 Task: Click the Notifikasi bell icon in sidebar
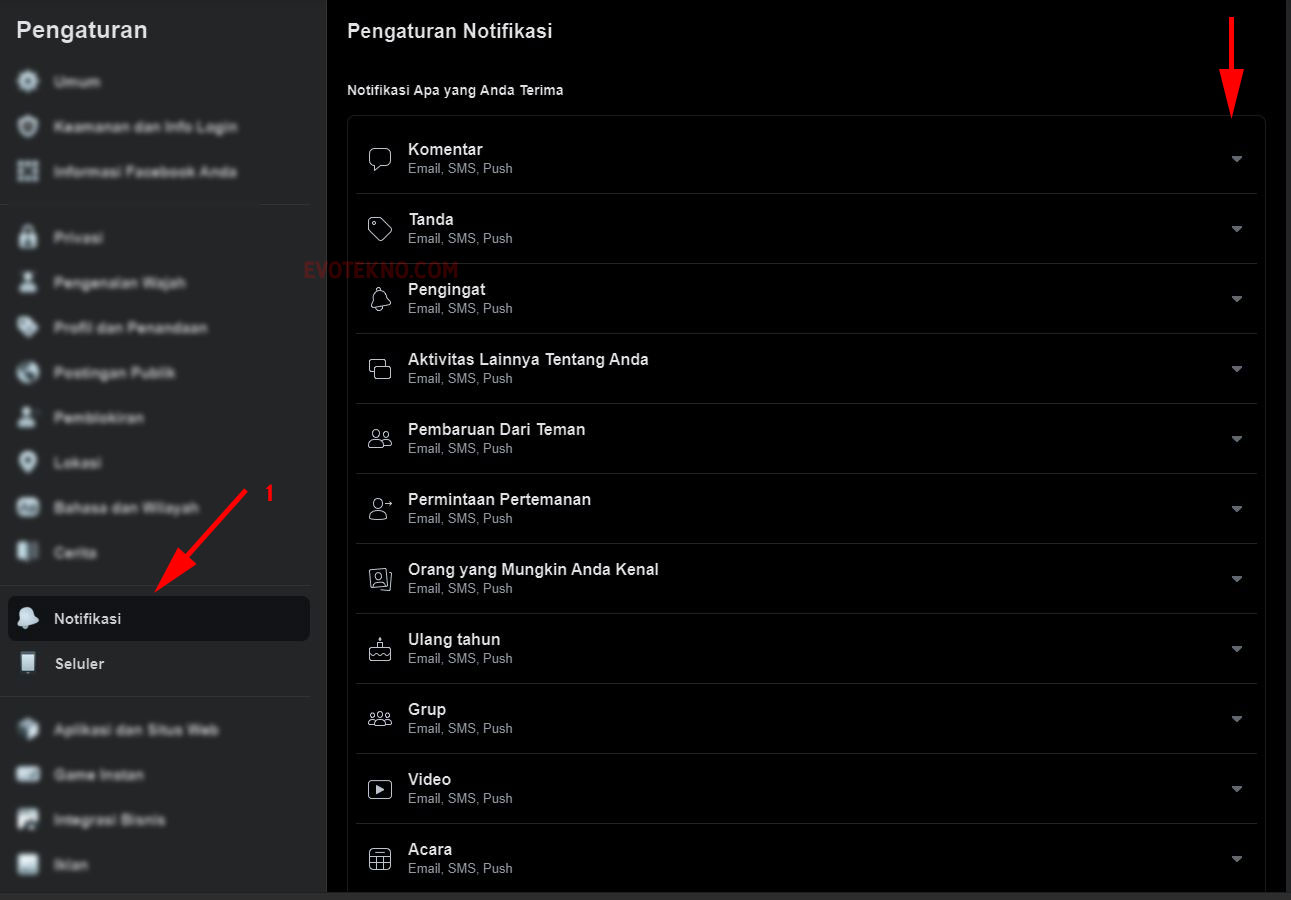coord(28,619)
